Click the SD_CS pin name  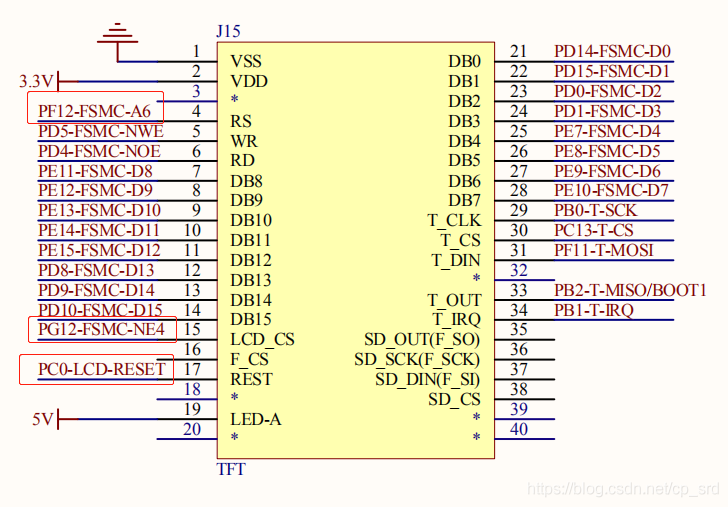[x=455, y=400]
